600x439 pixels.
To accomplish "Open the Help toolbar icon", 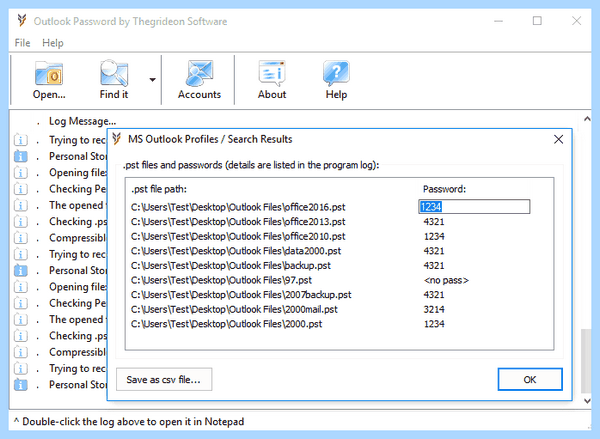I will (336, 80).
